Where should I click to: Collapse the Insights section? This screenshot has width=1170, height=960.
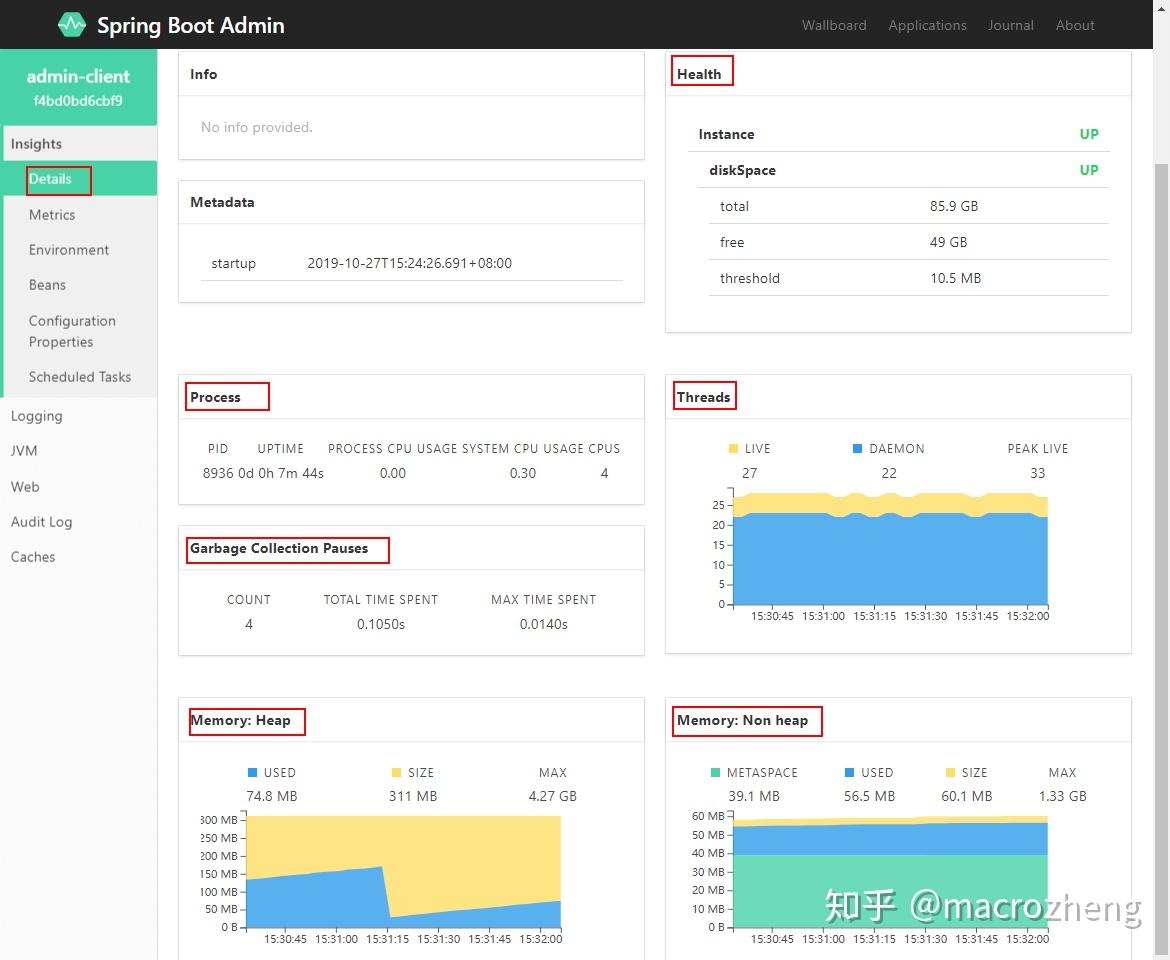[36, 143]
